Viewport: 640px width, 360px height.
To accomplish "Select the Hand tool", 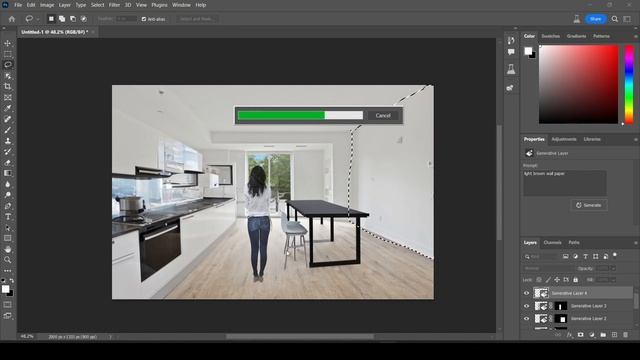I will (7, 249).
